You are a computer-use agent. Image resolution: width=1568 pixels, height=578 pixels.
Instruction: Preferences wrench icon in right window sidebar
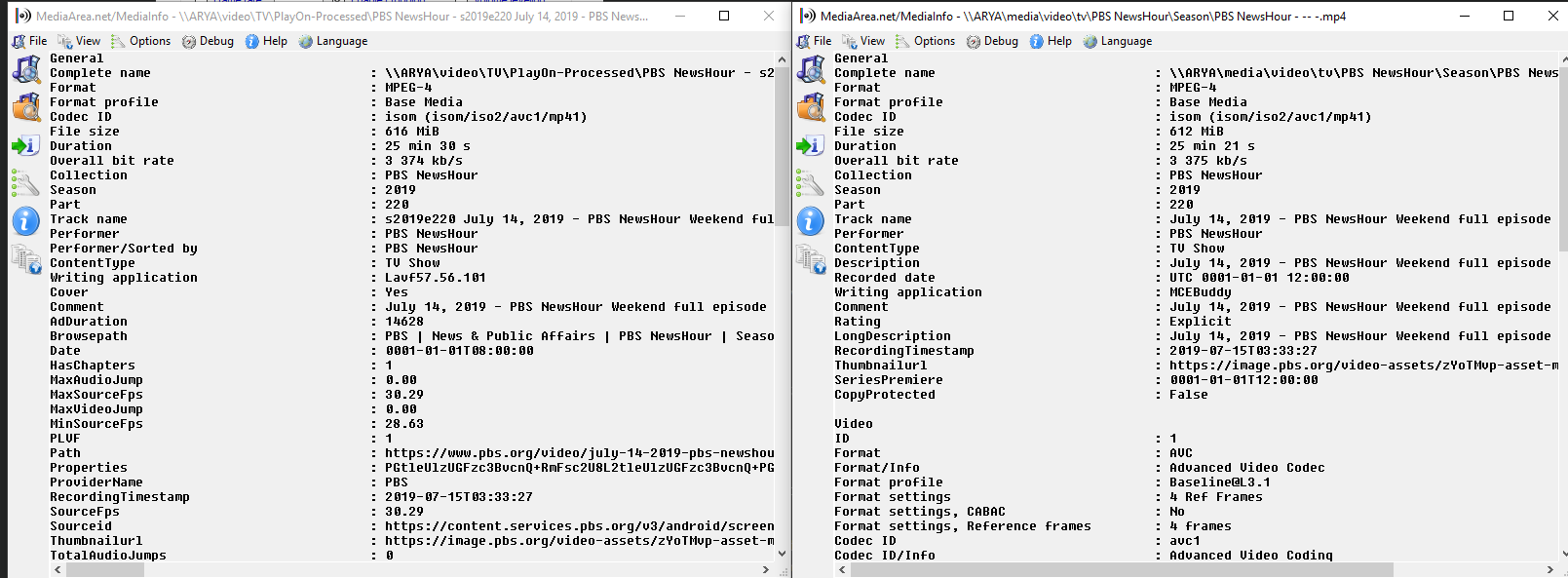point(810,183)
